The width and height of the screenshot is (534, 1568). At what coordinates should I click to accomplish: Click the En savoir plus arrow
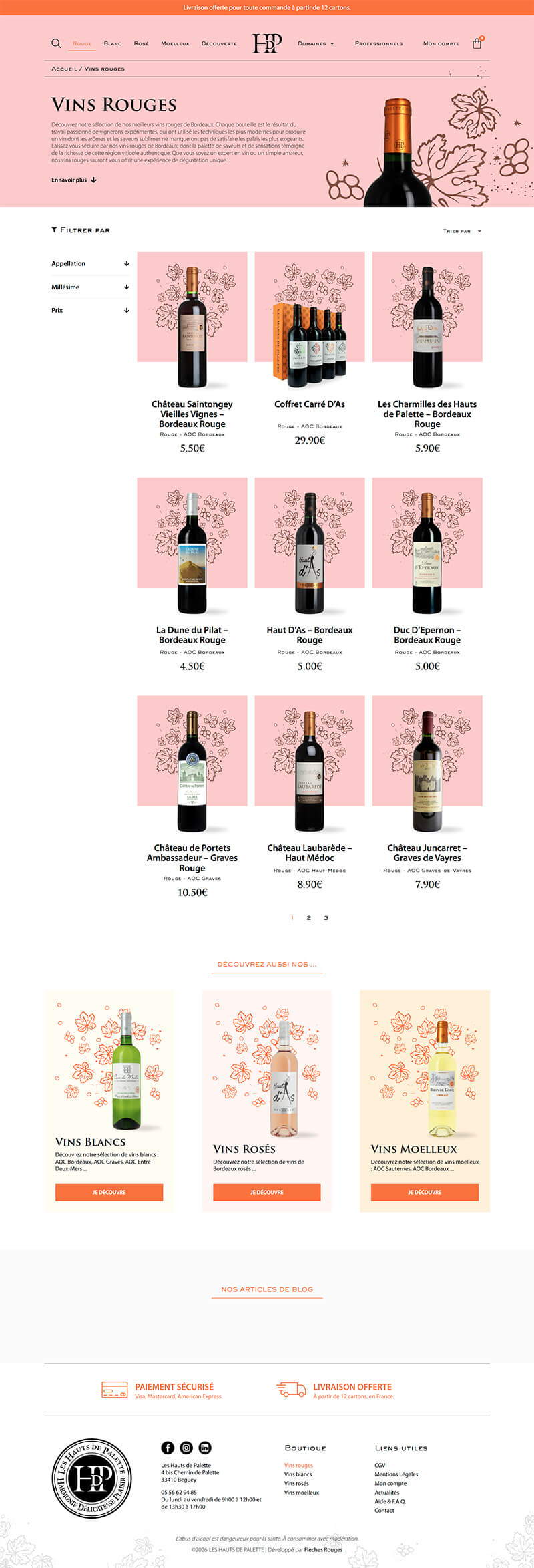[93, 180]
